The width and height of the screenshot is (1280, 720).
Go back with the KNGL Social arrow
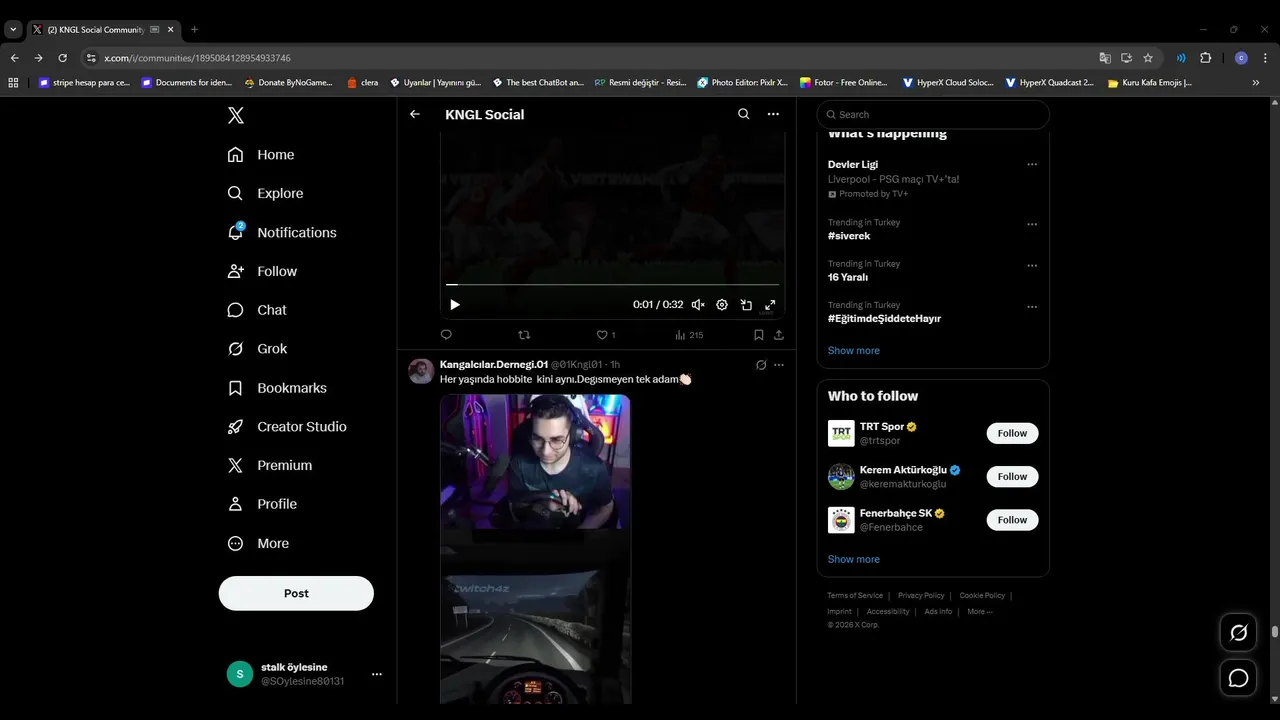[x=415, y=114]
